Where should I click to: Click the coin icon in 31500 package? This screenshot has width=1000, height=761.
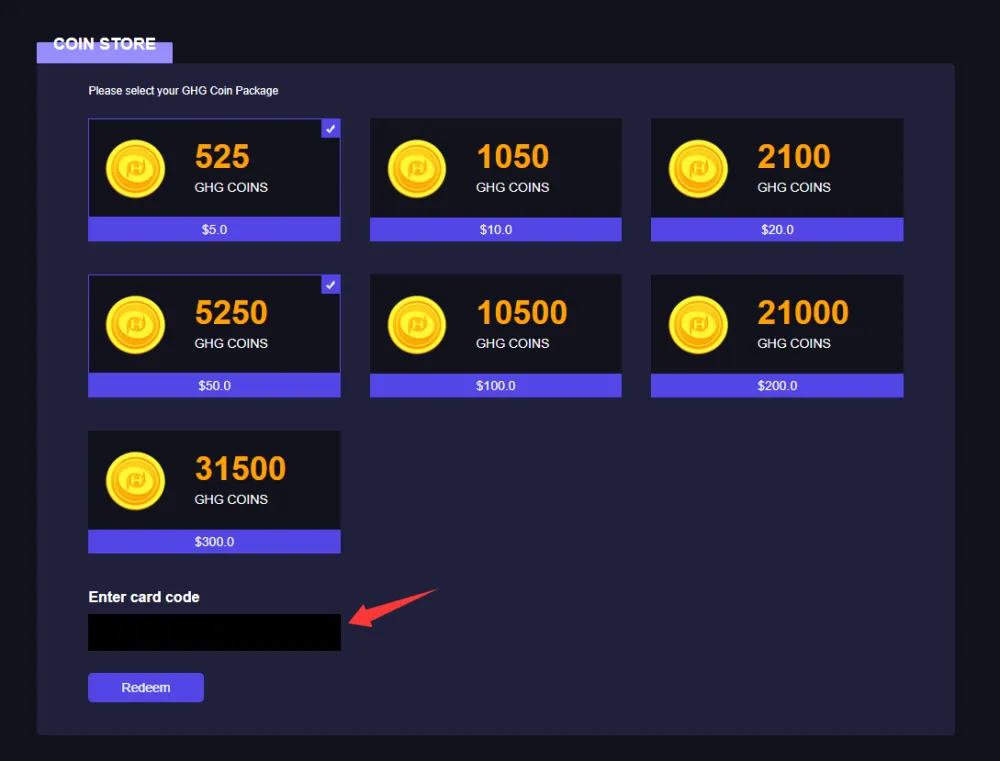135,480
